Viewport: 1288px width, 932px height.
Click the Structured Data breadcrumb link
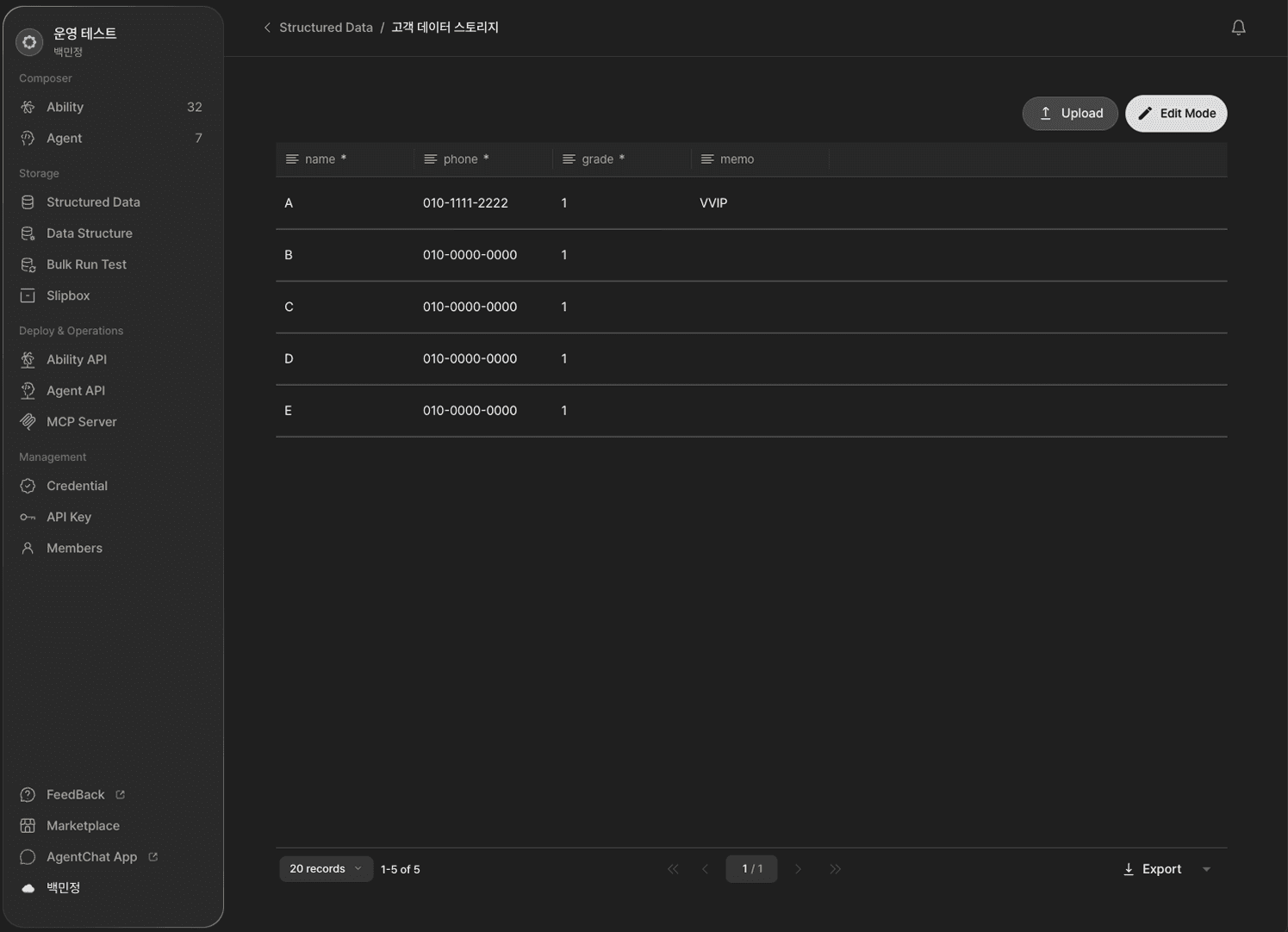coord(326,28)
